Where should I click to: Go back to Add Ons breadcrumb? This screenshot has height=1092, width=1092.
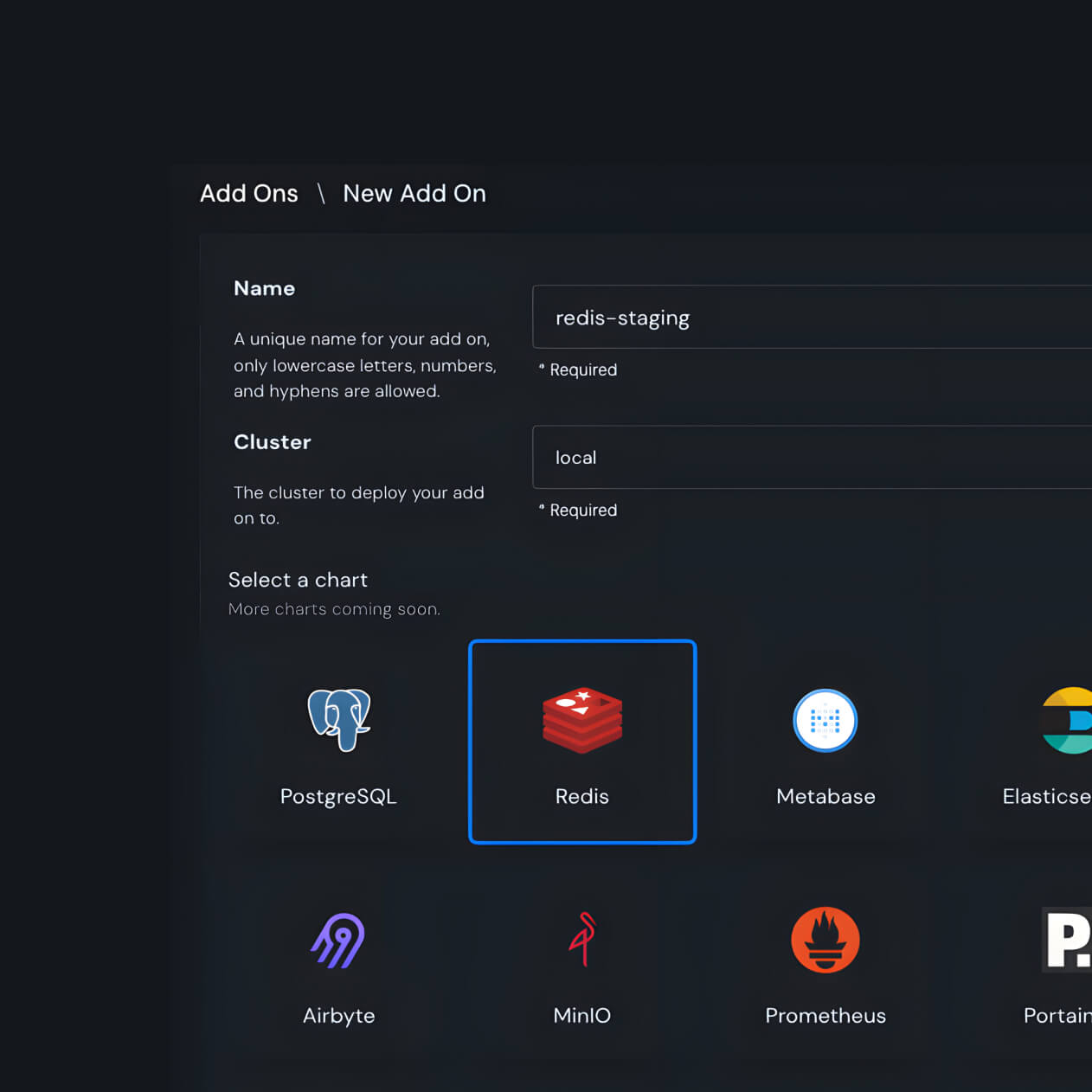249,193
